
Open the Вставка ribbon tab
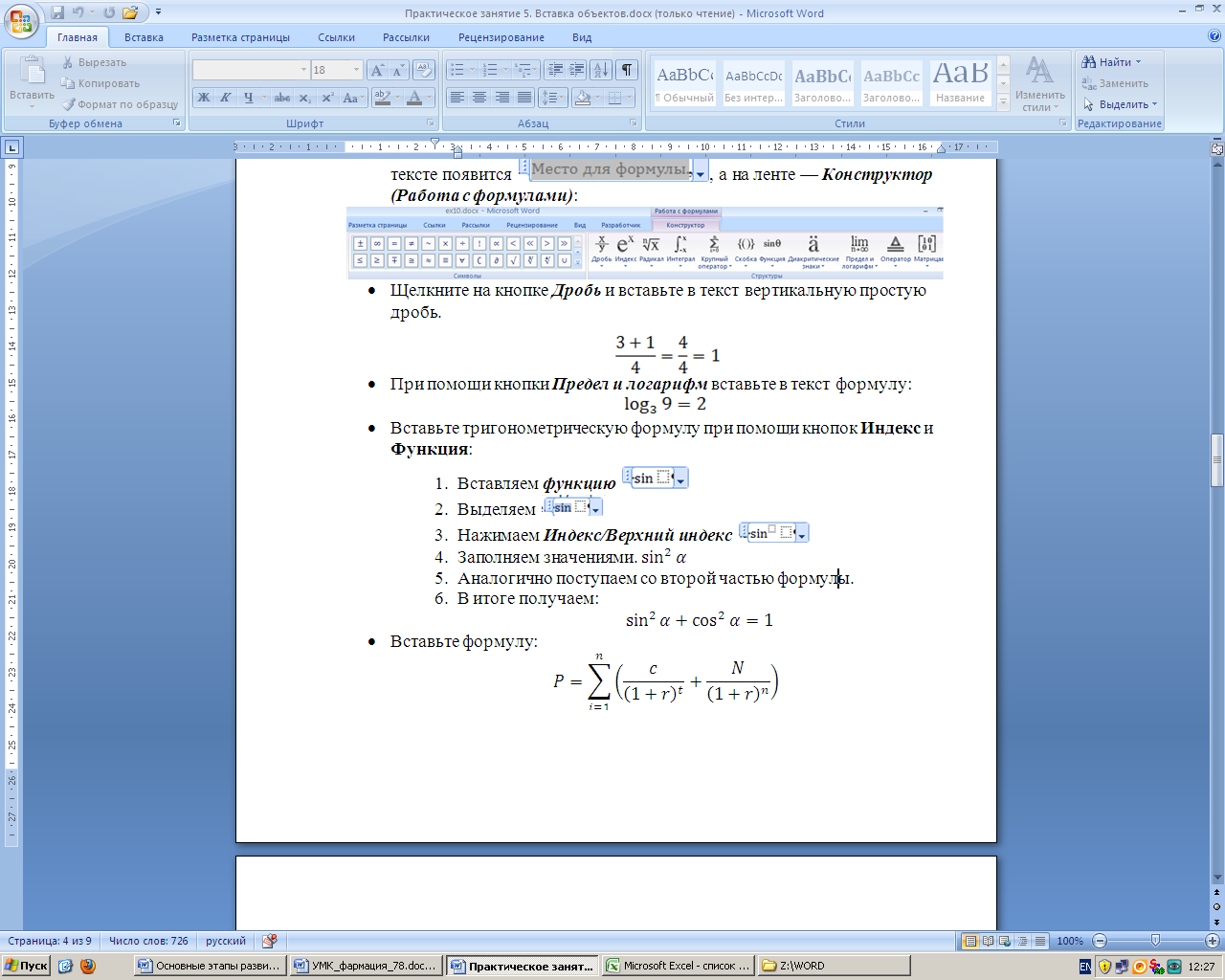[x=144, y=37]
